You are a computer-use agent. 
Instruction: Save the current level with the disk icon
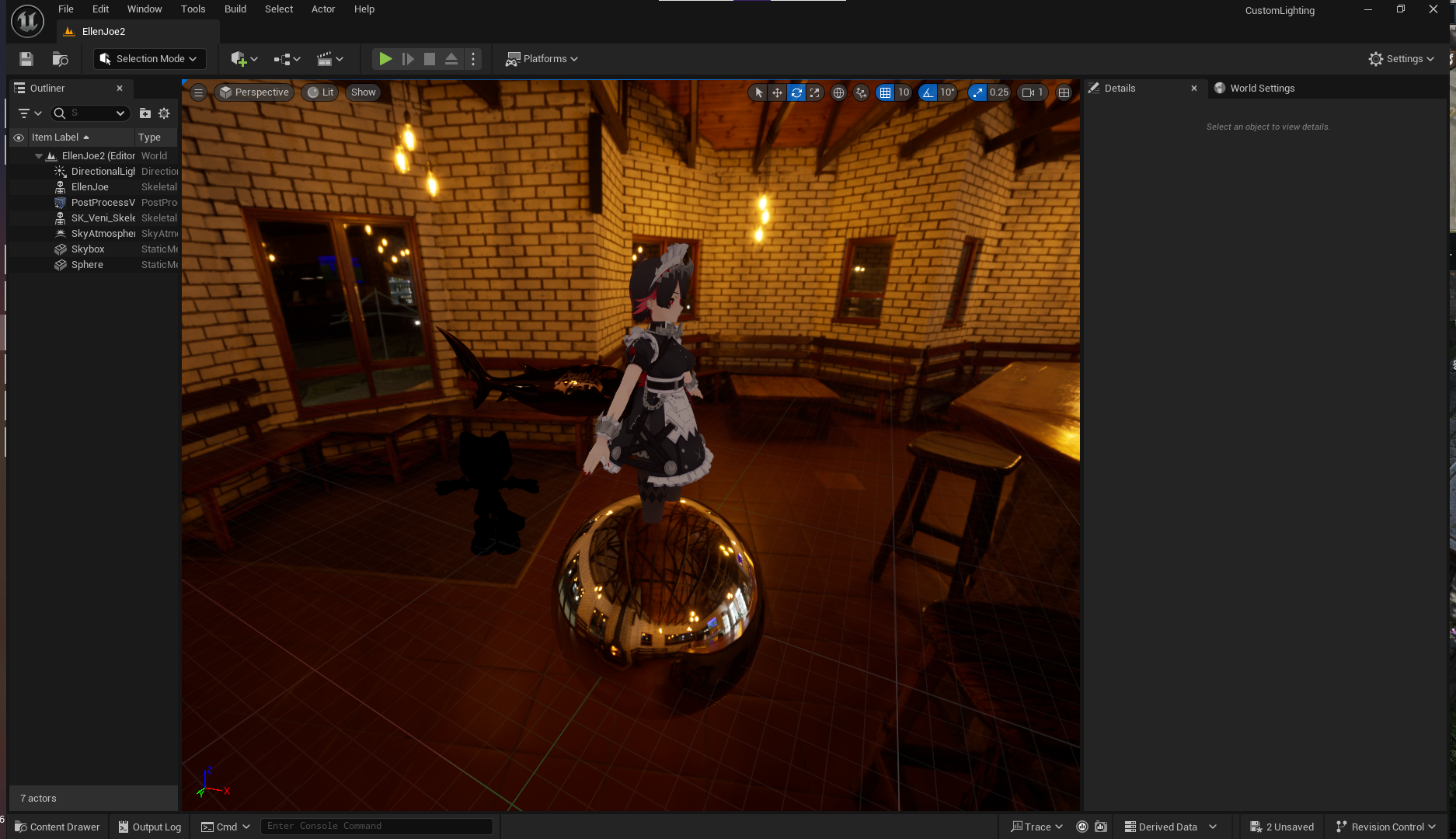pyautogui.click(x=26, y=59)
